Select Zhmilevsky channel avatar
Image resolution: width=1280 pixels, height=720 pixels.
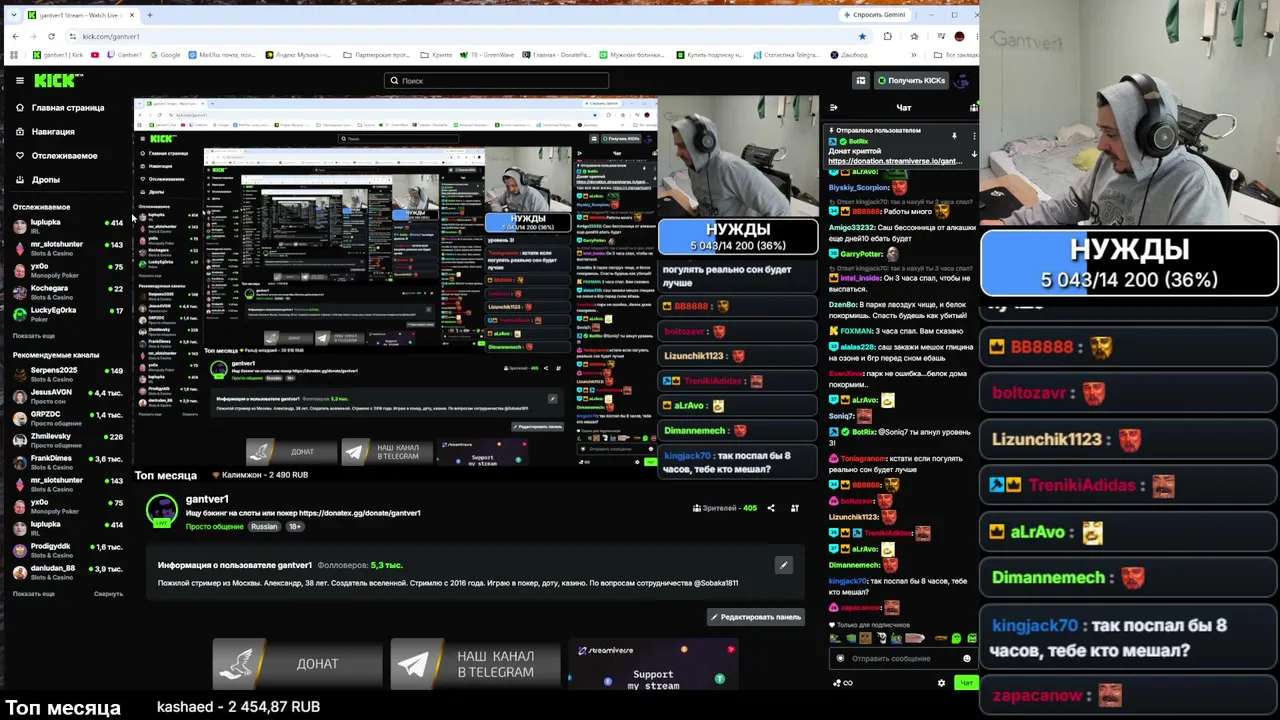[19, 440]
